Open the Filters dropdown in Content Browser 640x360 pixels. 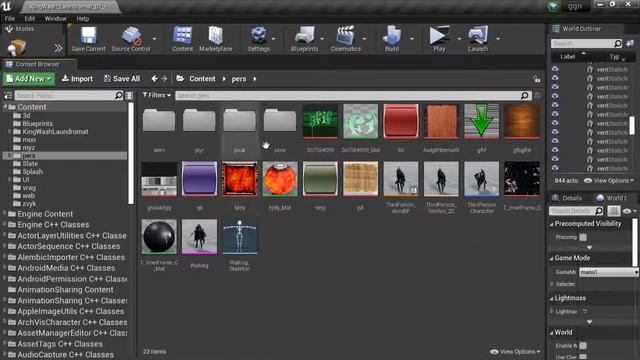point(157,95)
